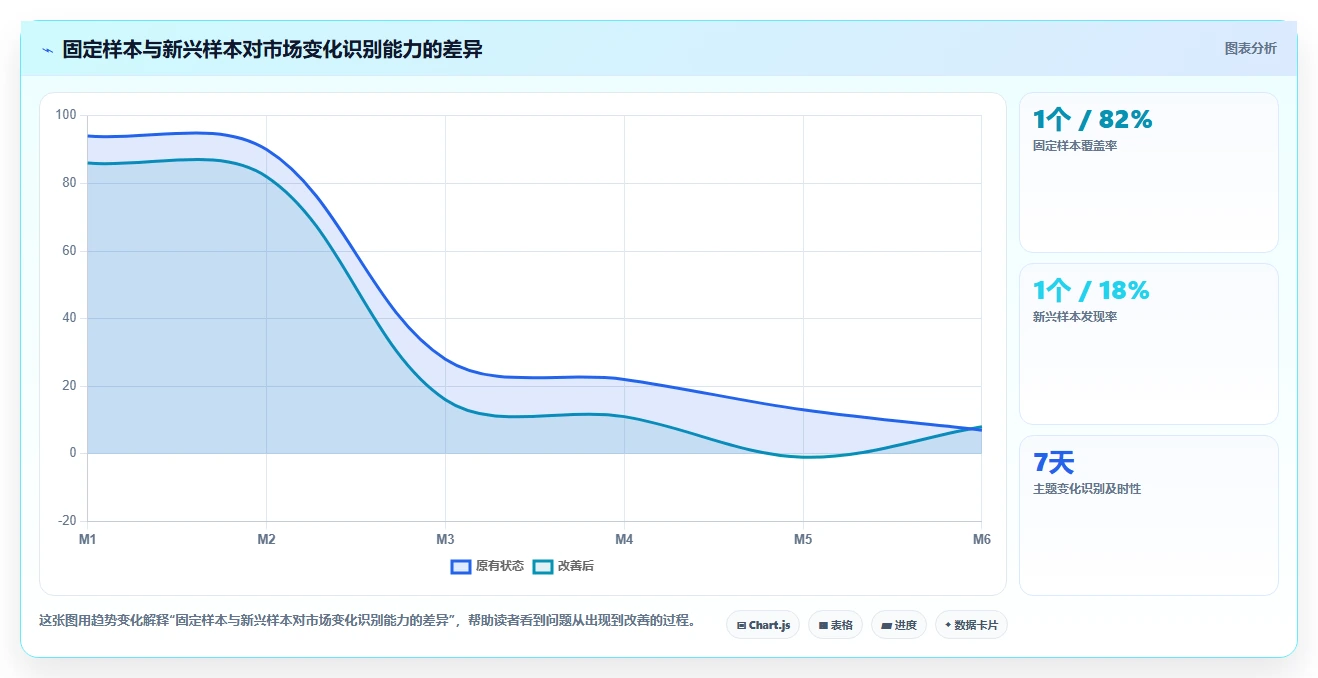Click the M2 axis label

266,540
